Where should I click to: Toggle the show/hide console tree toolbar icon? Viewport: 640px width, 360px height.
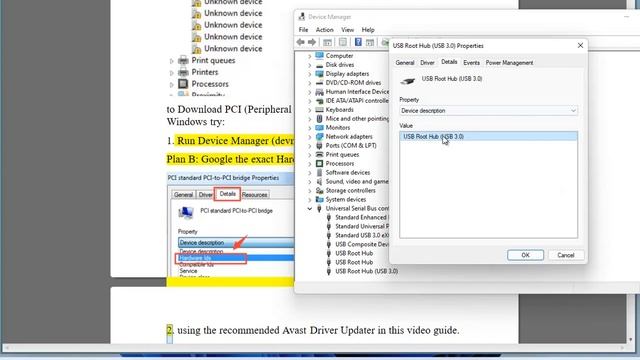tap(327, 42)
